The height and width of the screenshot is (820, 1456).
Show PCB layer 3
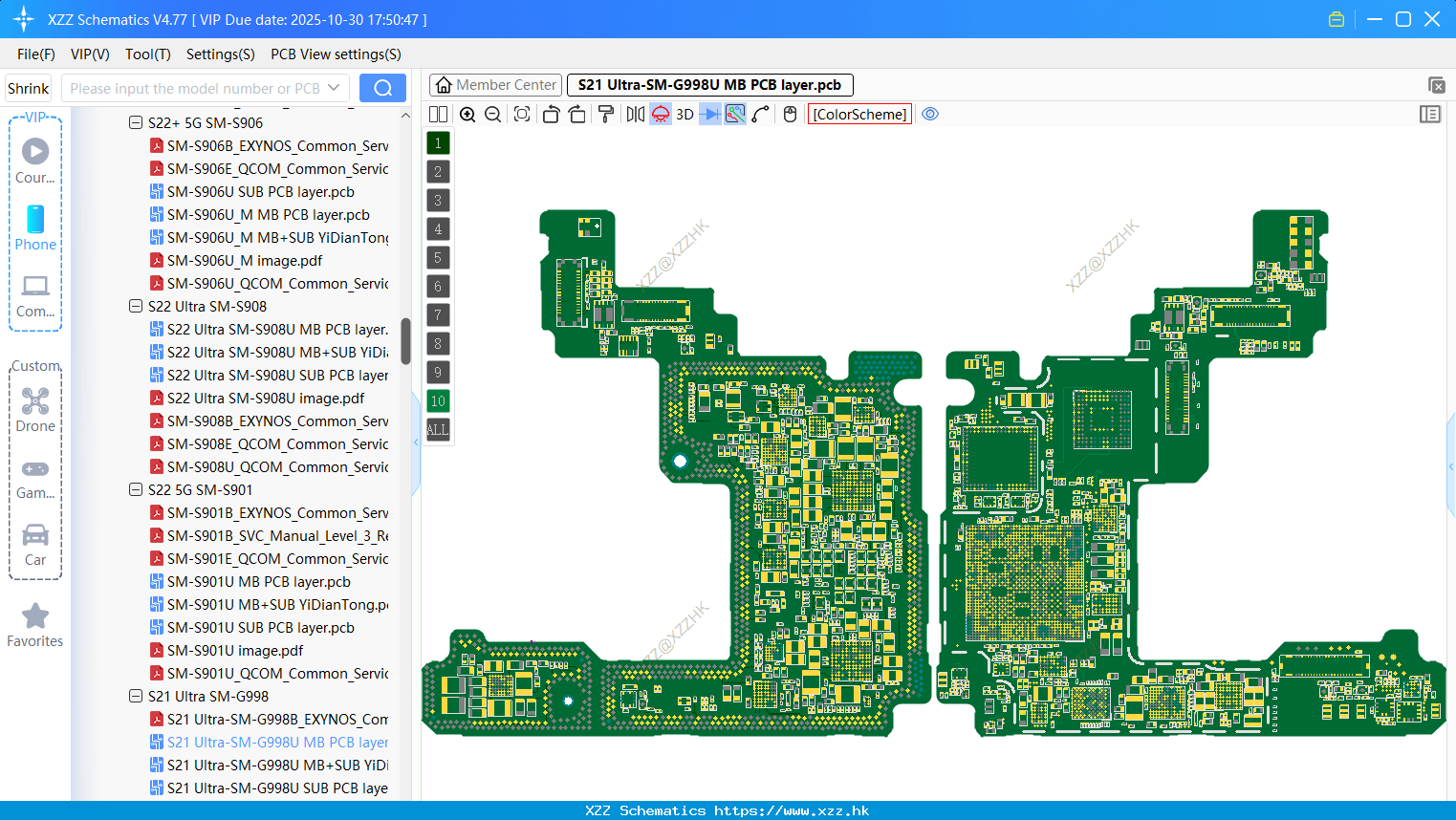pos(438,201)
